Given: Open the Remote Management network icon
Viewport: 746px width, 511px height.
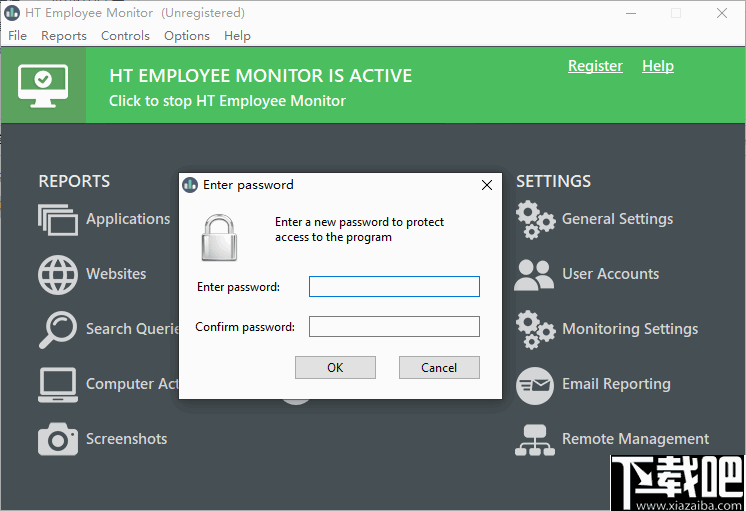Looking at the screenshot, I should pyautogui.click(x=535, y=440).
